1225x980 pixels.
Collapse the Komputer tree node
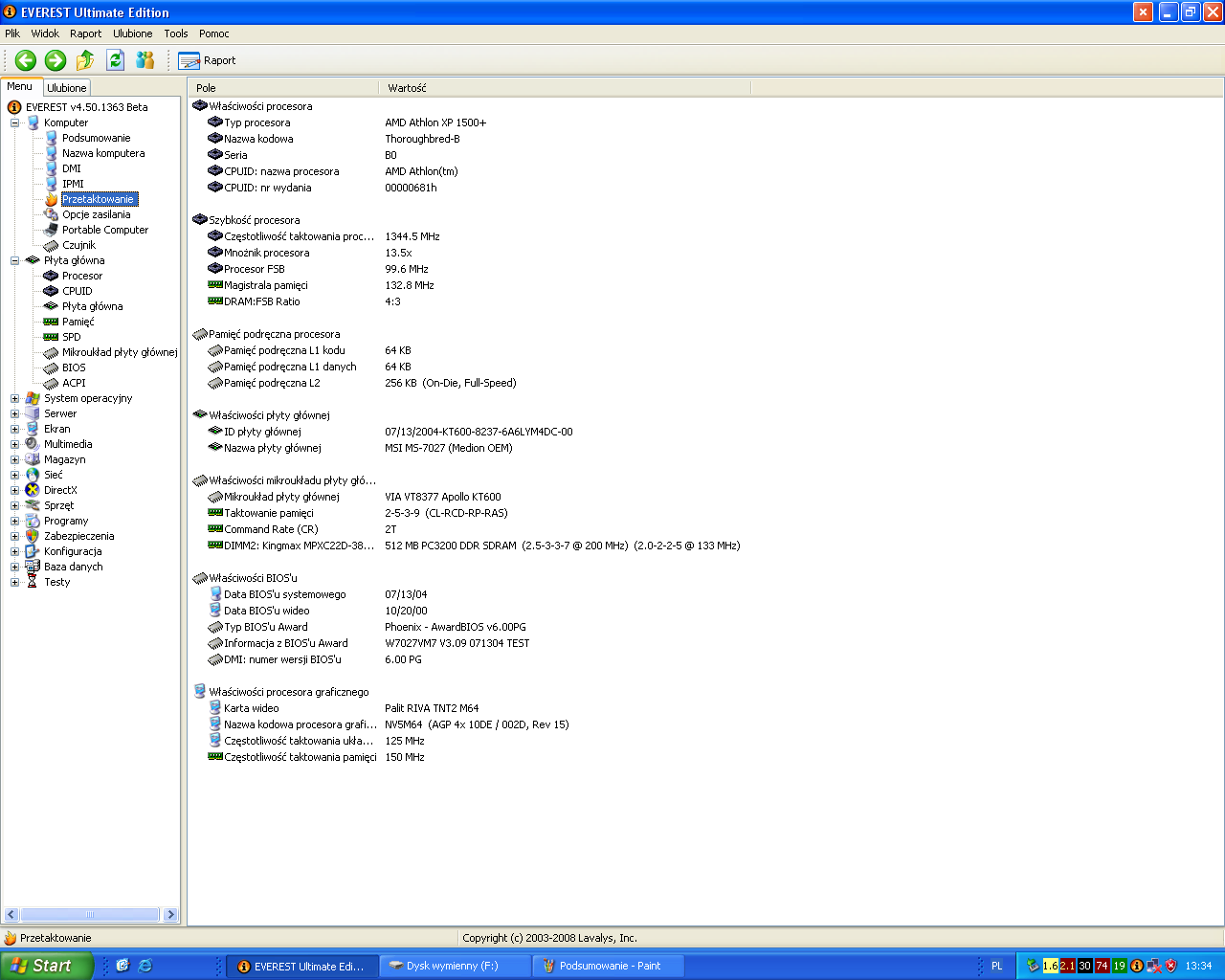click(14, 122)
